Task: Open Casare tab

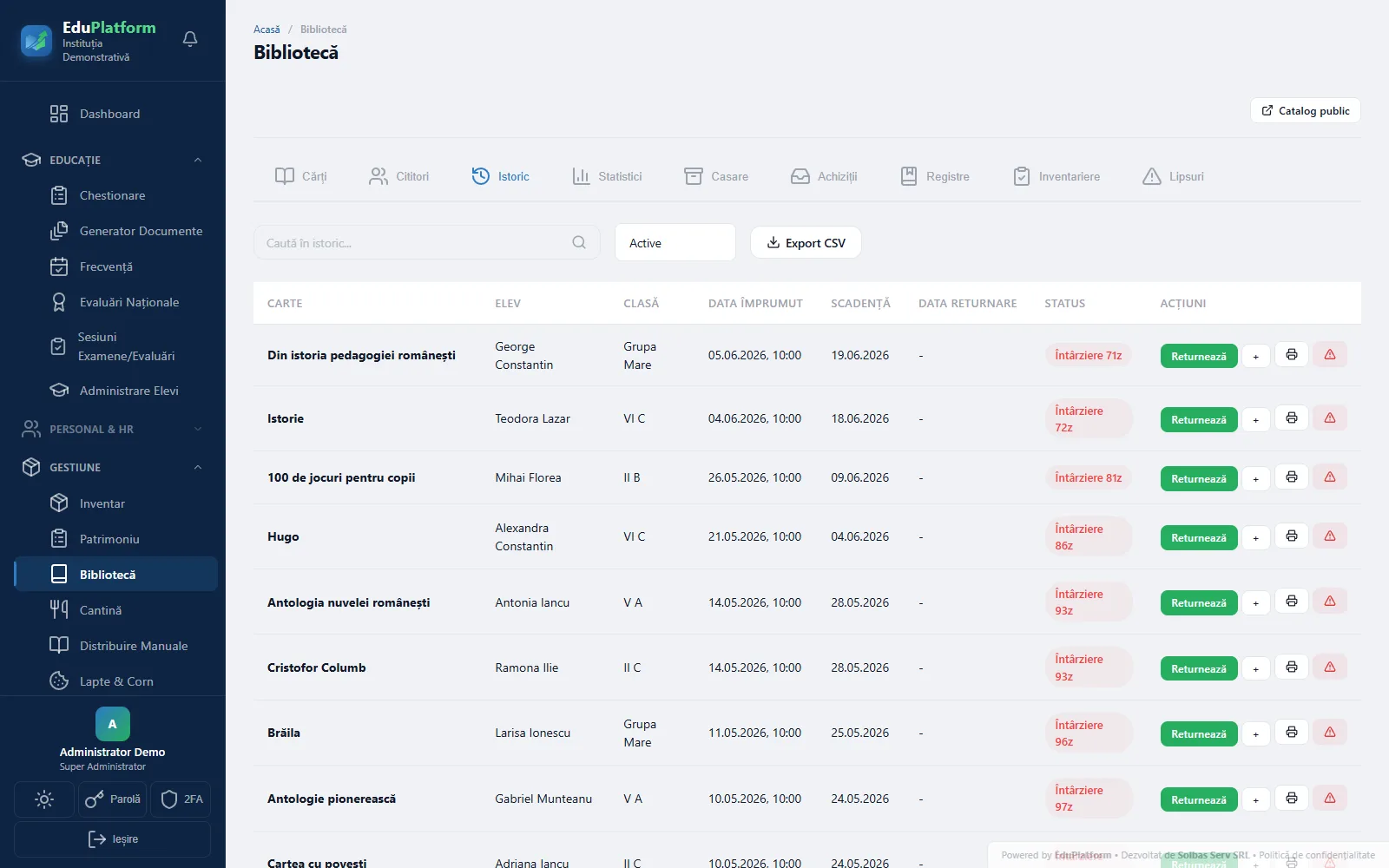Action: point(716,176)
